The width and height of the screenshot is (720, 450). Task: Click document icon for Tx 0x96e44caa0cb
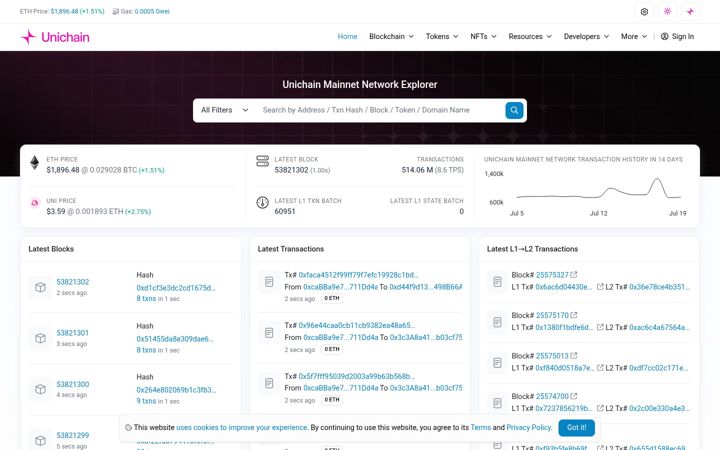[x=269, y=332]
